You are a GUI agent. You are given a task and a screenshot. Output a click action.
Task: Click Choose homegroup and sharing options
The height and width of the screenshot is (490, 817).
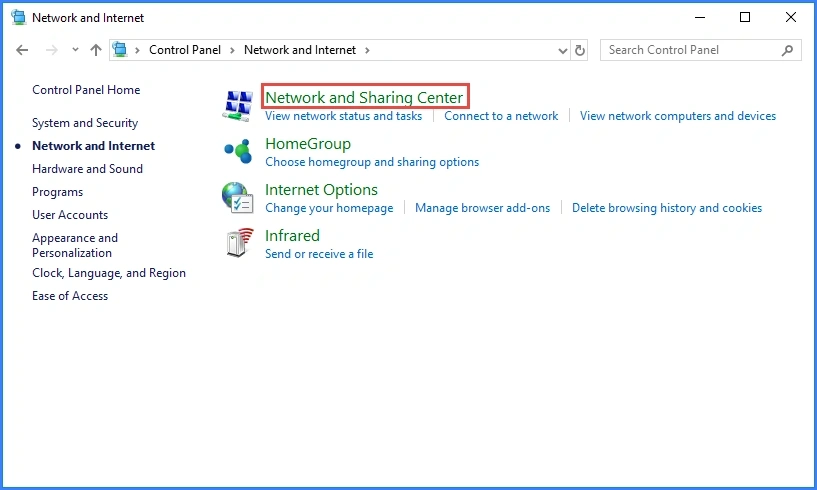[372, 162]
